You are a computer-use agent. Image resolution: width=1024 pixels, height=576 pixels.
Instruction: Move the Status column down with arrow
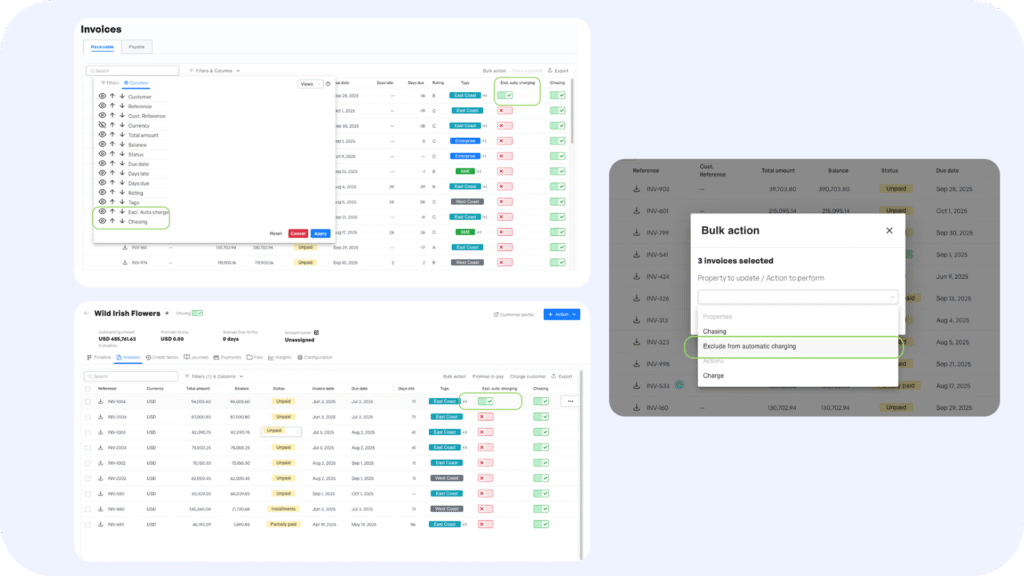[x=121, y=154]
